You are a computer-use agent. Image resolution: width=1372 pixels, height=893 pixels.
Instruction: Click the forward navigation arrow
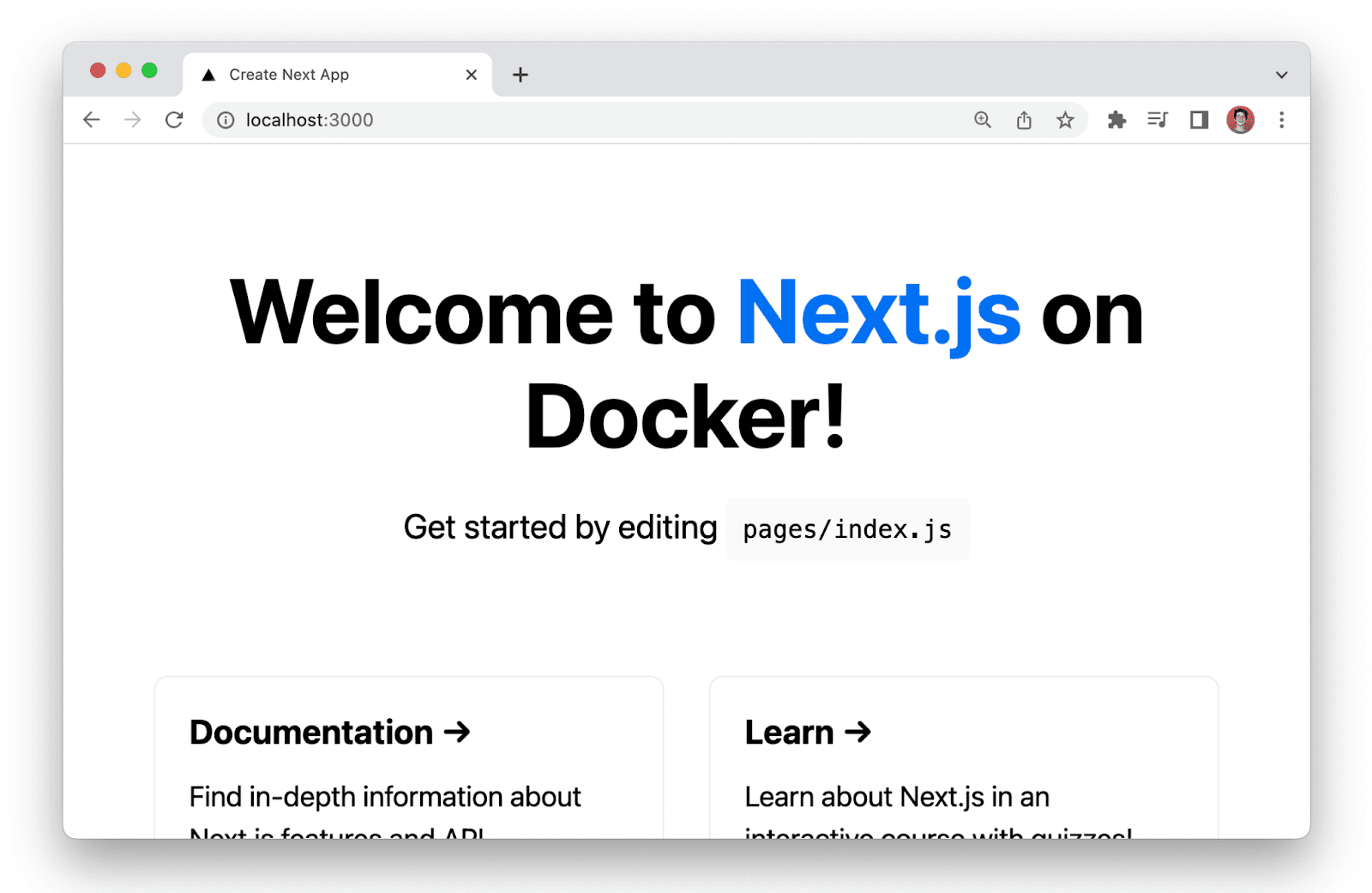coord(133,120)
